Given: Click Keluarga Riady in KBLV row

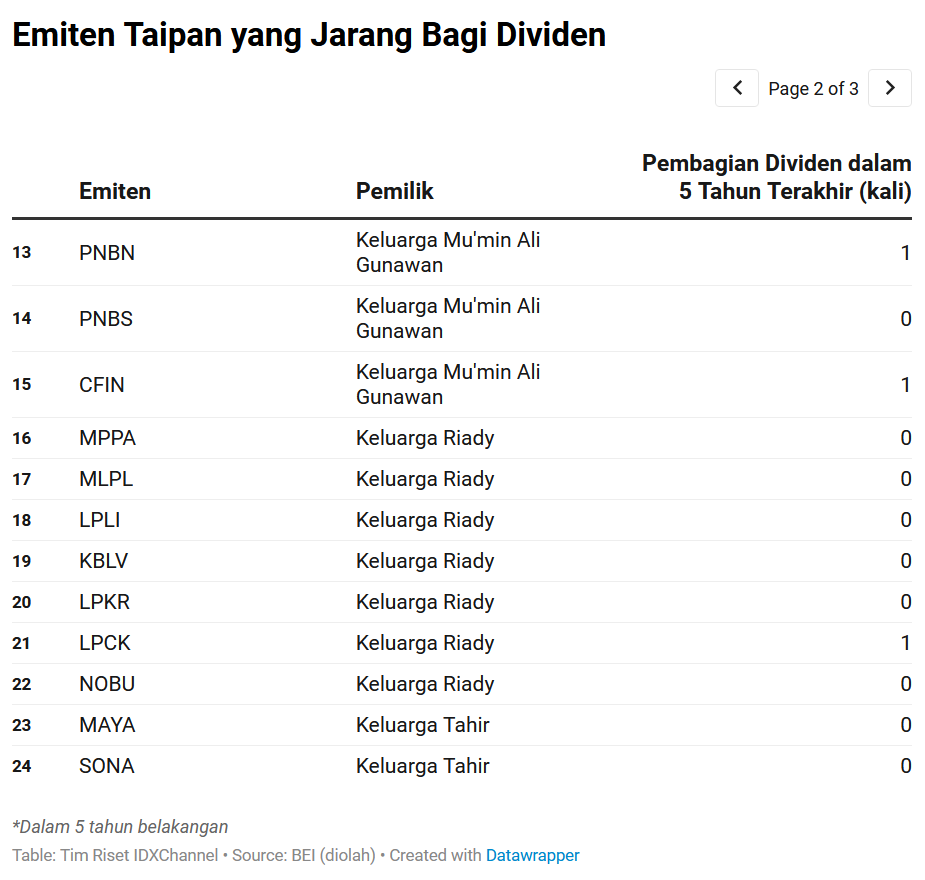Looking at the screenshot, I should pyautogui.click(x=425, y=561).
